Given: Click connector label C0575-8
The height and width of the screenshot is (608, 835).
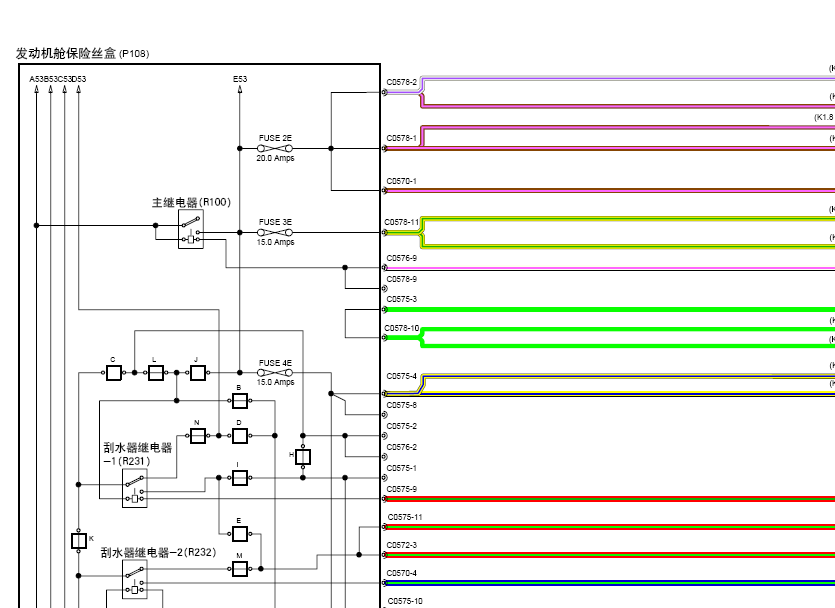Looking at the screenshot, I should tap(402, 405).
